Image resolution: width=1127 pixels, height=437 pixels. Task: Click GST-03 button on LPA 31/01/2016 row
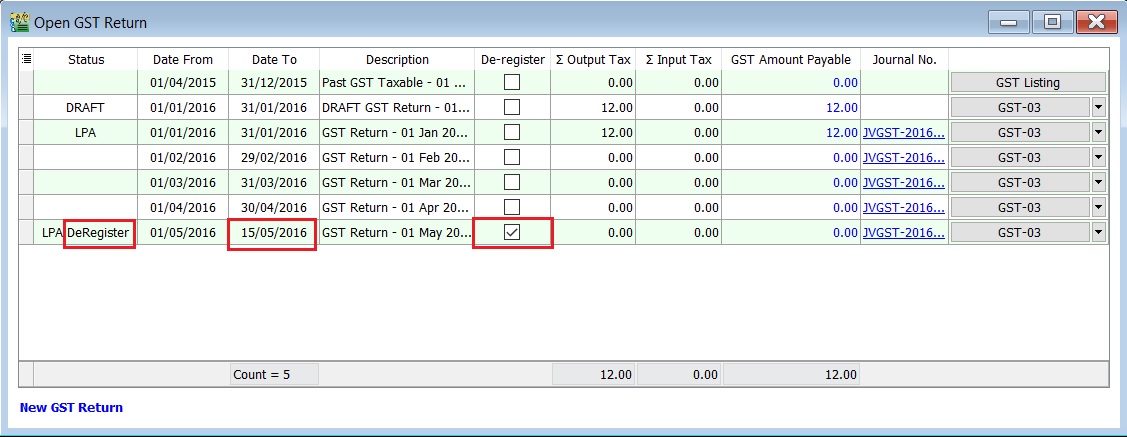1020,132
